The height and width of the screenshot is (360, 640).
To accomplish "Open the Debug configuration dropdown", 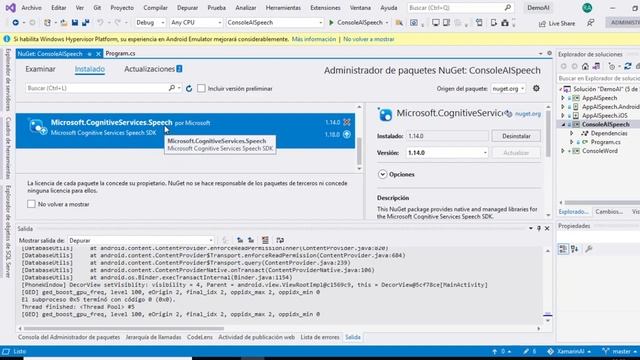I will pos(150,23).
